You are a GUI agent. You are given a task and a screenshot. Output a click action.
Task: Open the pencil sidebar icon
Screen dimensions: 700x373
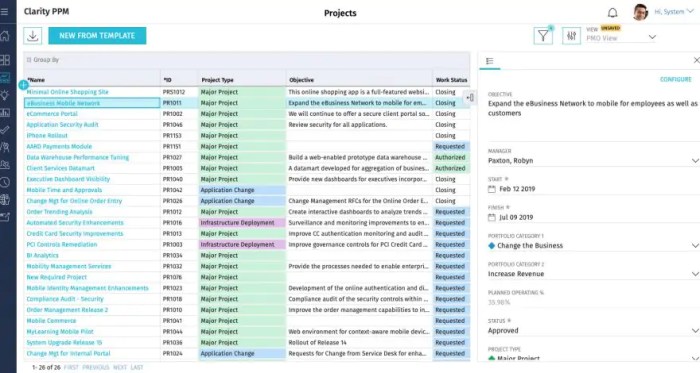(5, 217)
